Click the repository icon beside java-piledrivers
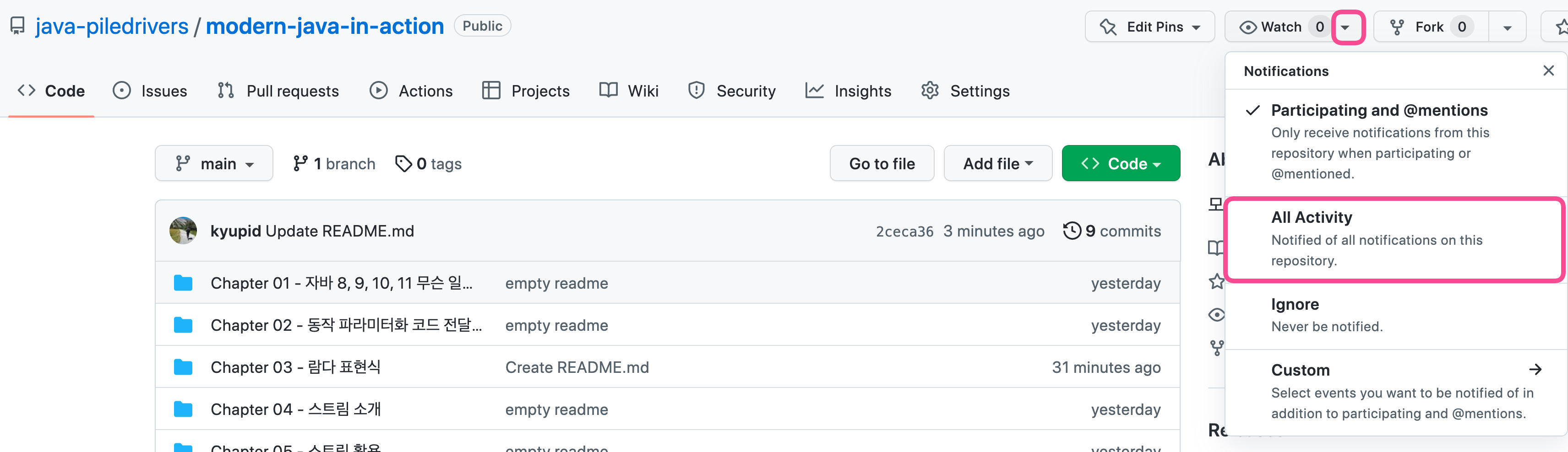 (x=18, y=26)
